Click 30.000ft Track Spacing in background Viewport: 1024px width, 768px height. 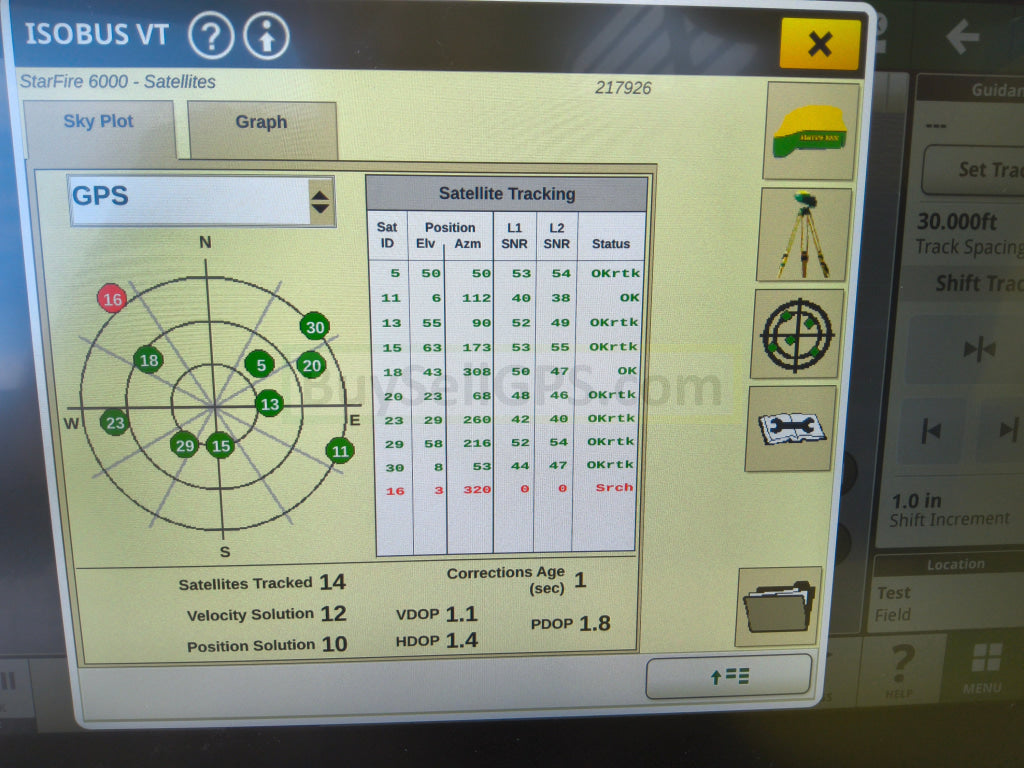(x=969, y=233)
